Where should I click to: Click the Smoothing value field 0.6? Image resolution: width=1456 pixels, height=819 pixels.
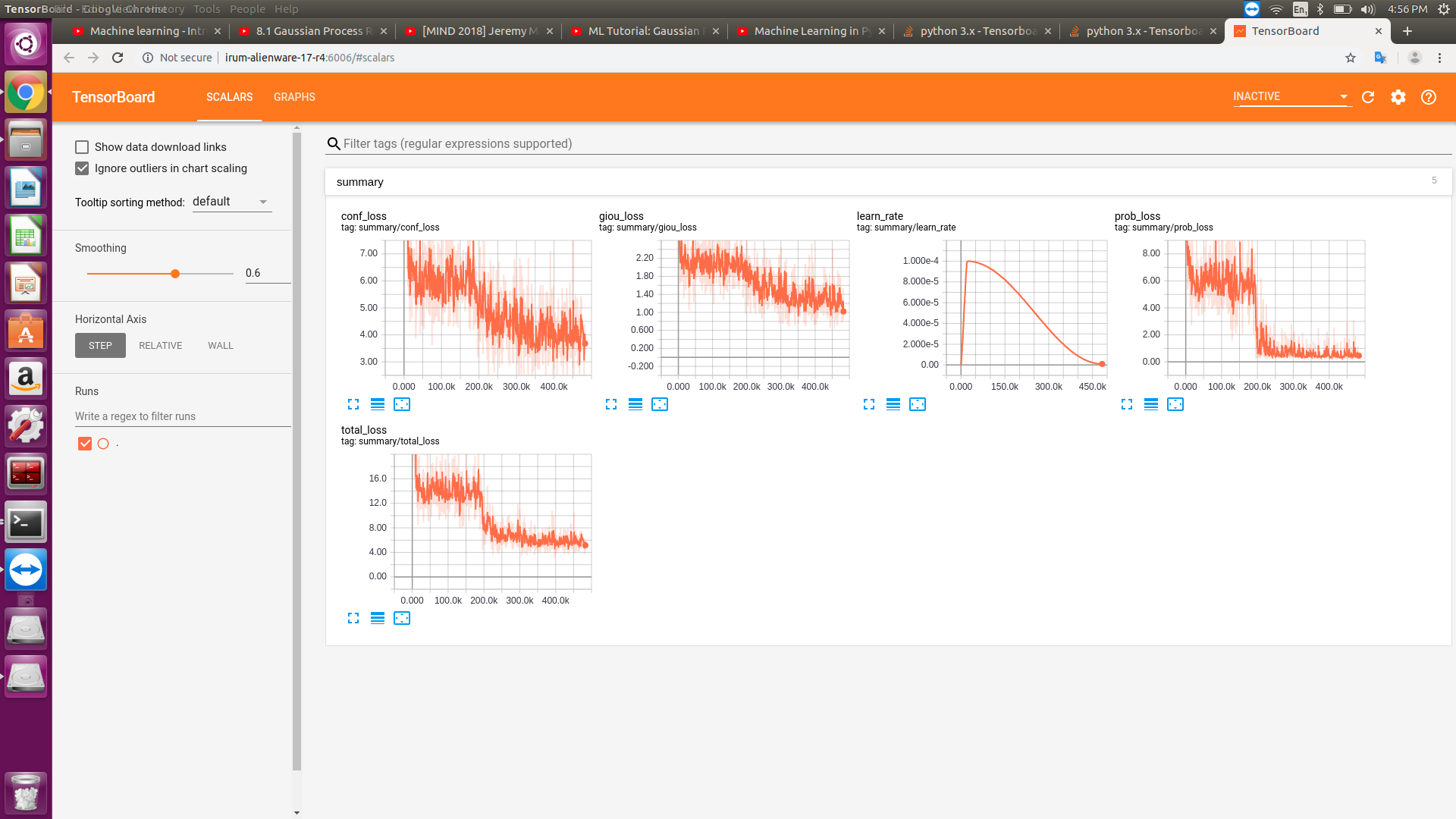268,273
